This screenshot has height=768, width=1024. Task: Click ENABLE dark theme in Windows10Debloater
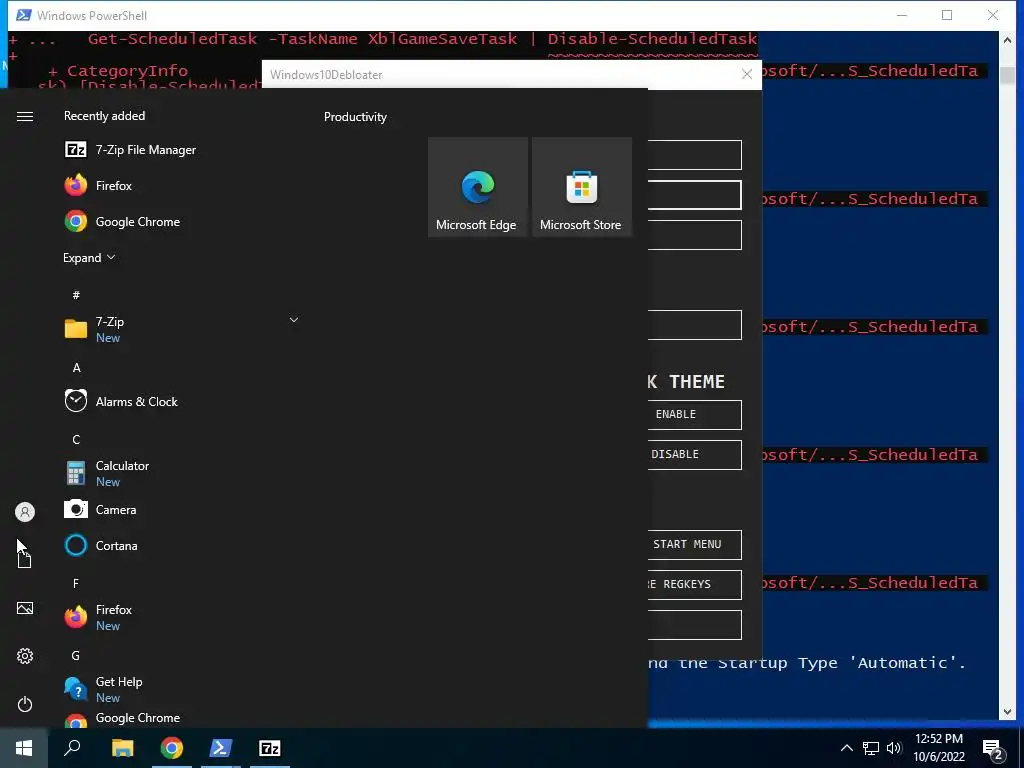(x=694, y=415)
